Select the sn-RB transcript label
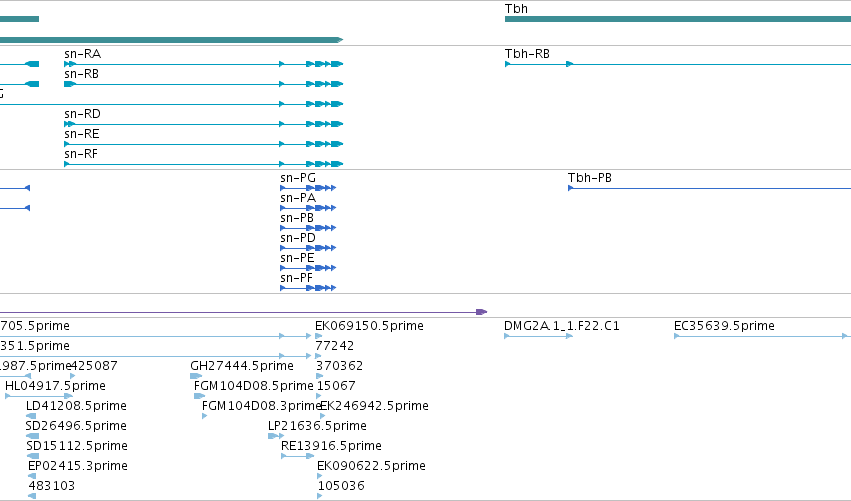This screenshot has width=851, height=501. tap(81, 74)
